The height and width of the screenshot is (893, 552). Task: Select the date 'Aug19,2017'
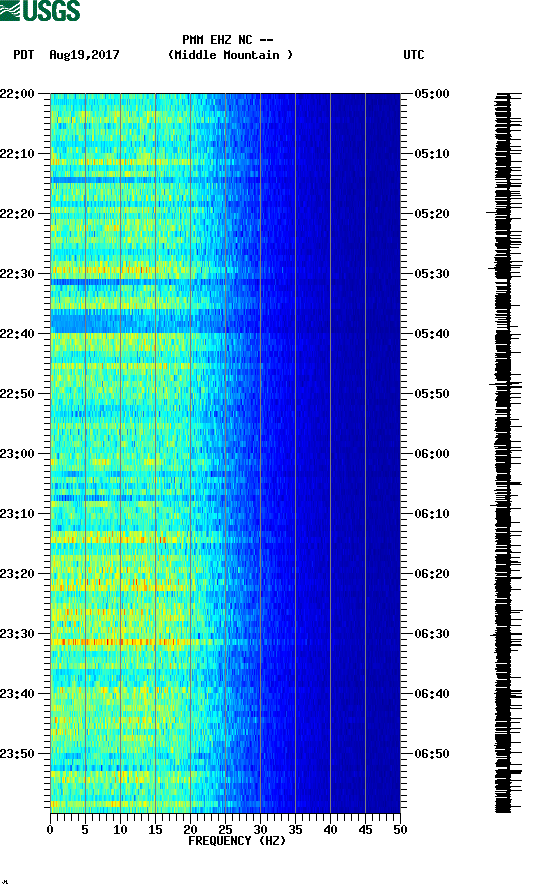(x=84, y=55)
